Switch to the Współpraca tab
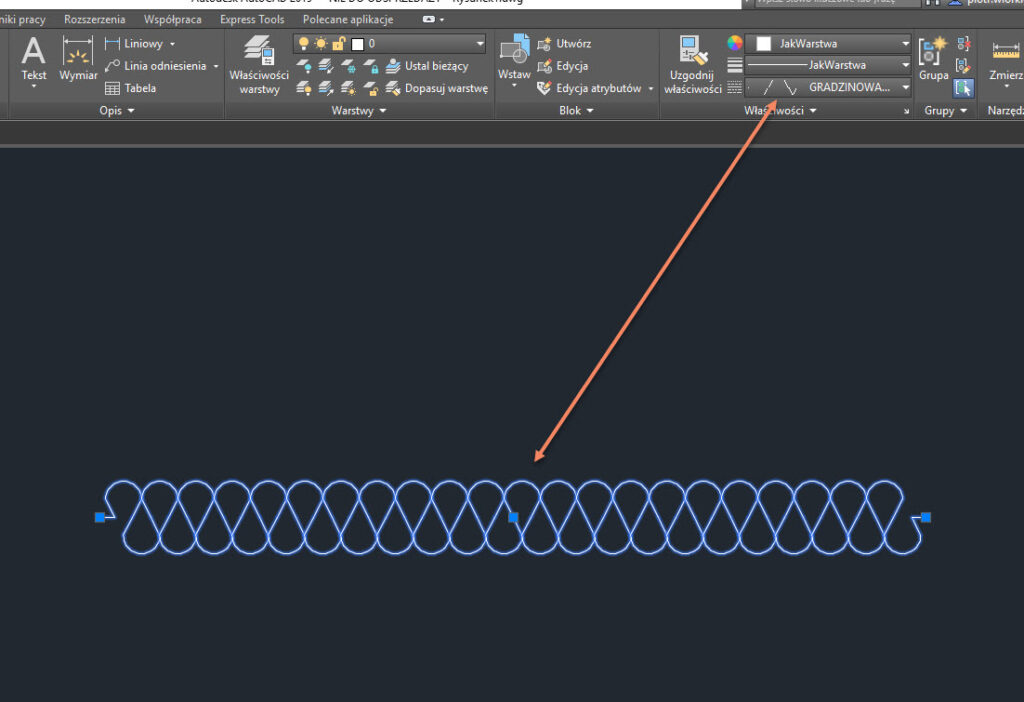This screenshot has height=702, width=1024. [172, 19]
